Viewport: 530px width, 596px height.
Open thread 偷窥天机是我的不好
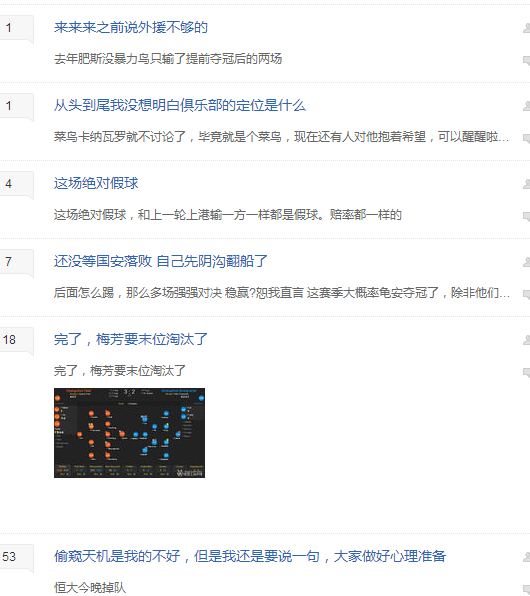tap(250, 556)
